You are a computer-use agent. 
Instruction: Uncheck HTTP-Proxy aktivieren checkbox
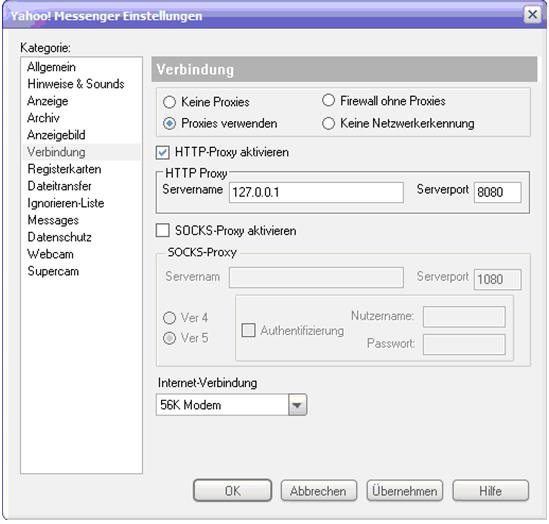163,153
